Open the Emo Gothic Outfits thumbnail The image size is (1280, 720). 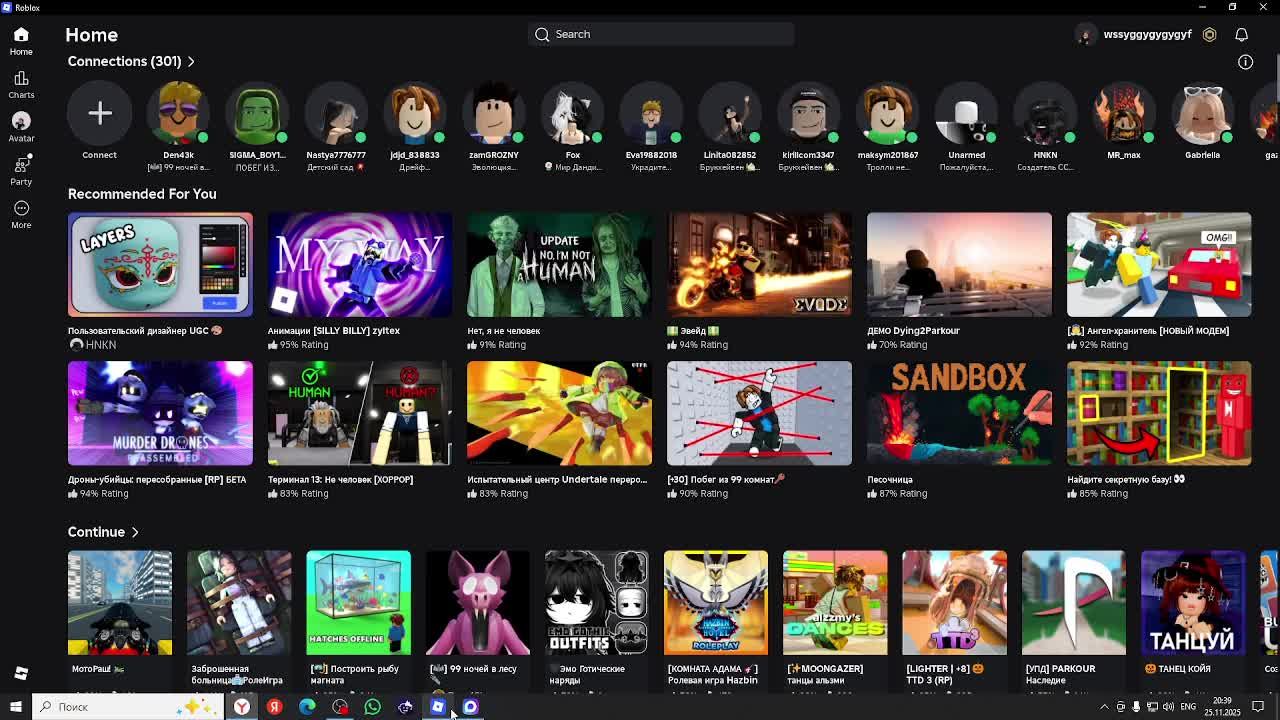click(x=597, y=603)
